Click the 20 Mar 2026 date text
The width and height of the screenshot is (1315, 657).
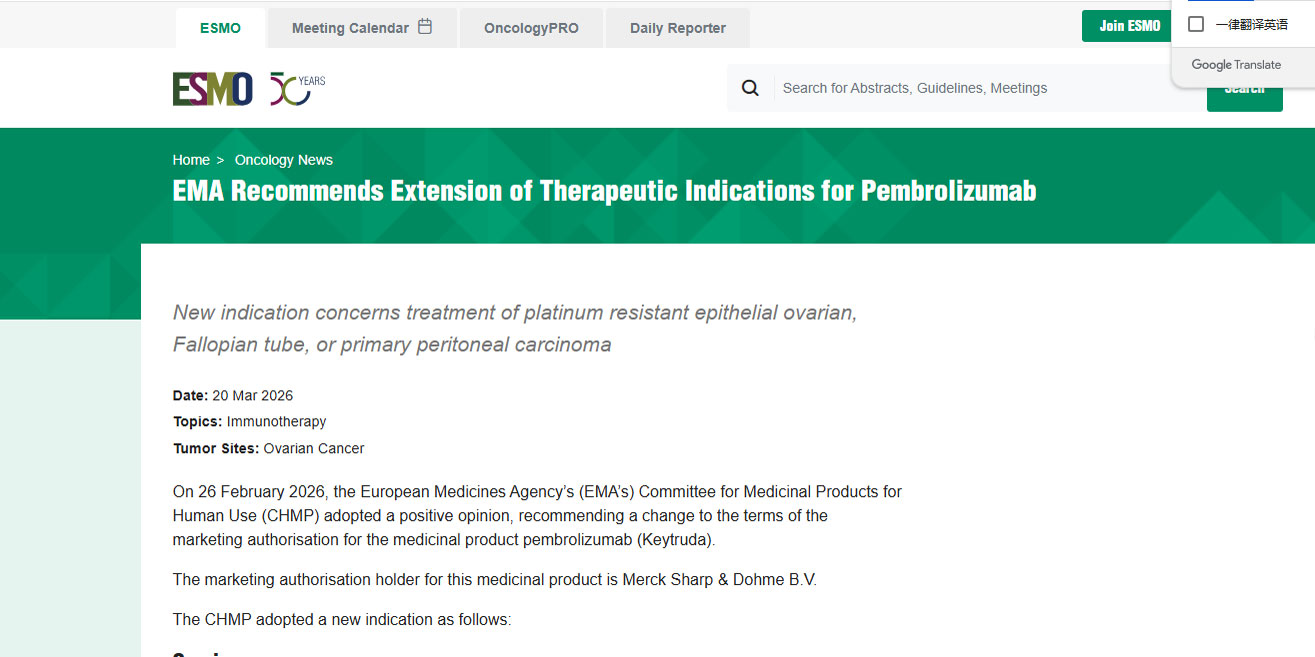click(252, 396)
